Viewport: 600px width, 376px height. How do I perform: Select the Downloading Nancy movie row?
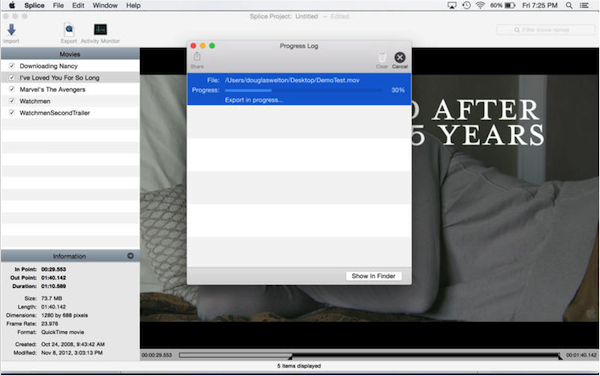(x=70, y=66)
